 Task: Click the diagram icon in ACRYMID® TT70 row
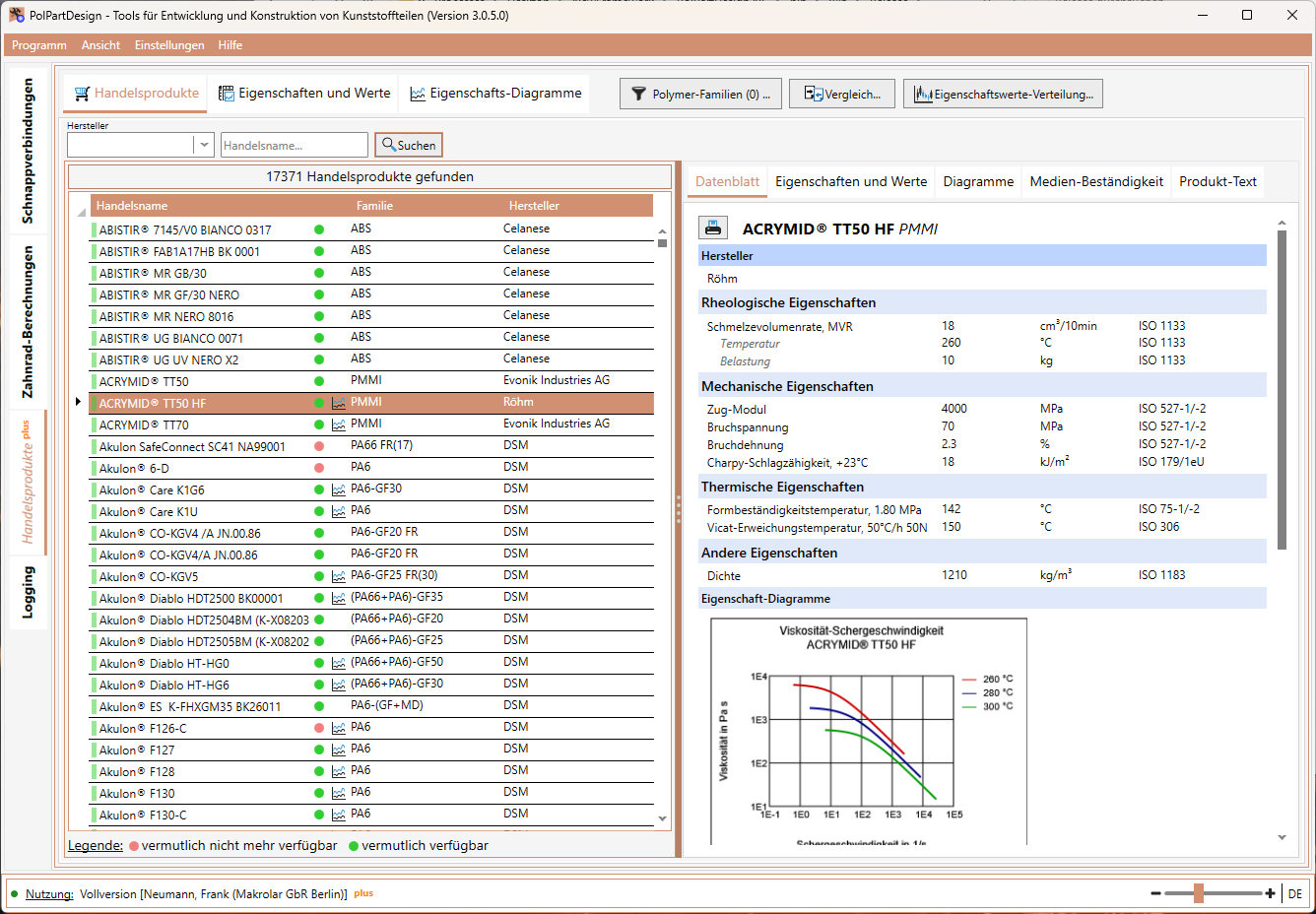[x=339, y=424]
